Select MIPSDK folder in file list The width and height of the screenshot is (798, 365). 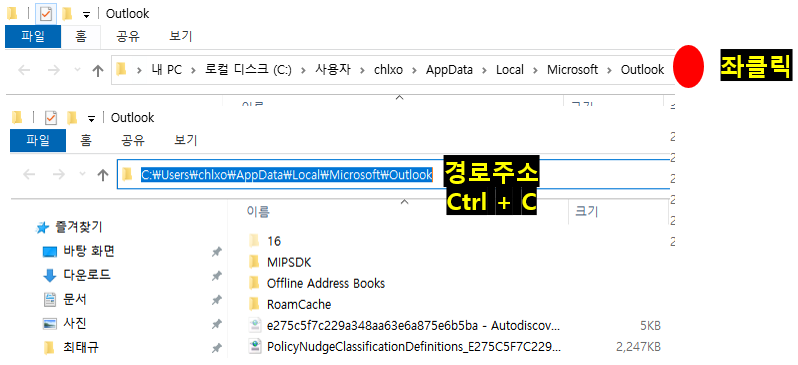(289, 263)
